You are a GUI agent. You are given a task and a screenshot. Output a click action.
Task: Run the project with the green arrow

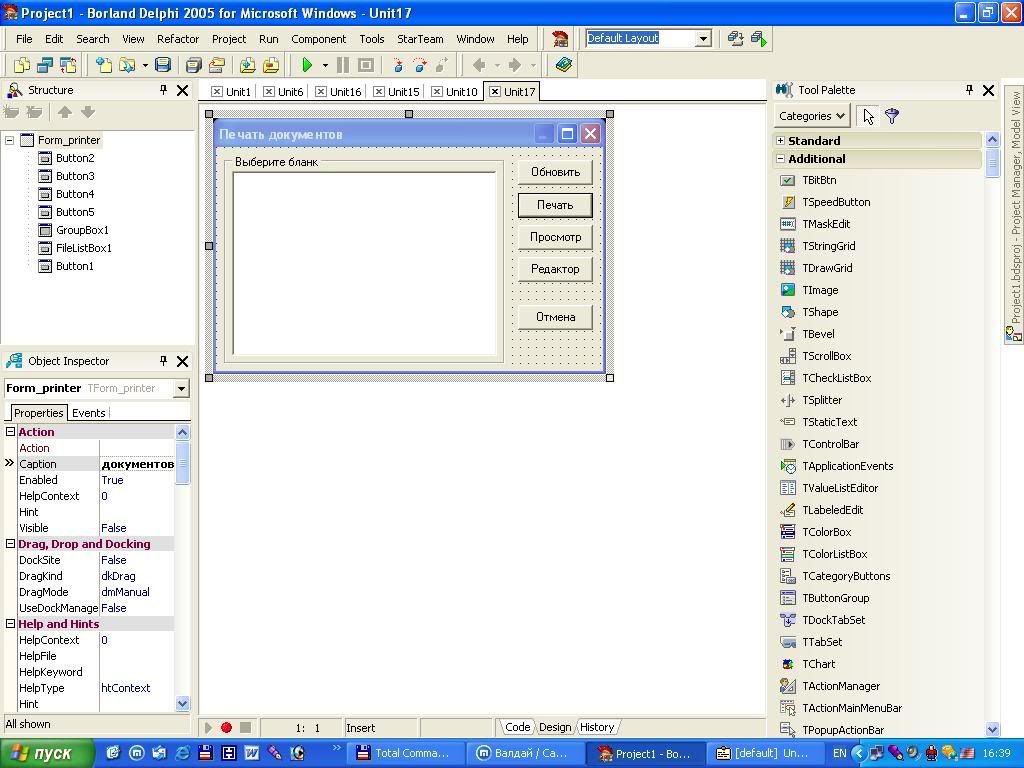point(307,65)
